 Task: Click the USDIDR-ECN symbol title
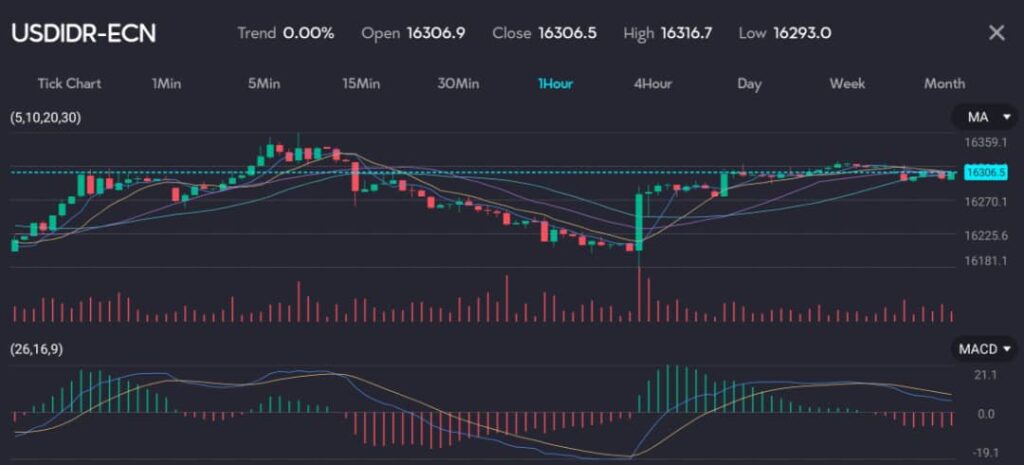point(83,33)
